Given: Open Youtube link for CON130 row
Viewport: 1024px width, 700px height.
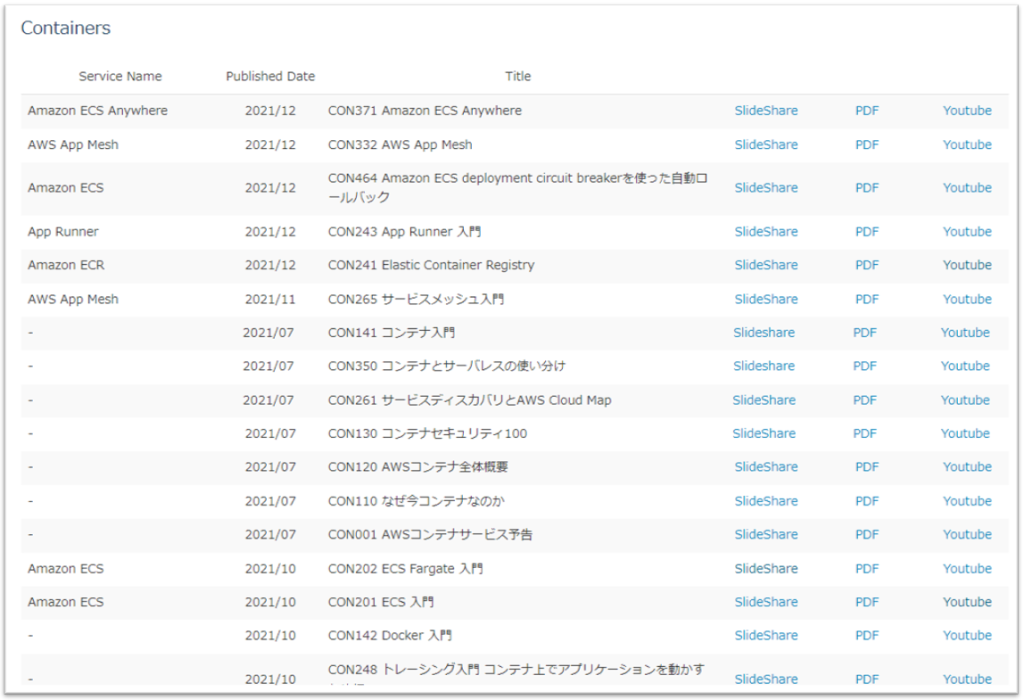Looking at the screenshot, I should click(x=965, y=433).
